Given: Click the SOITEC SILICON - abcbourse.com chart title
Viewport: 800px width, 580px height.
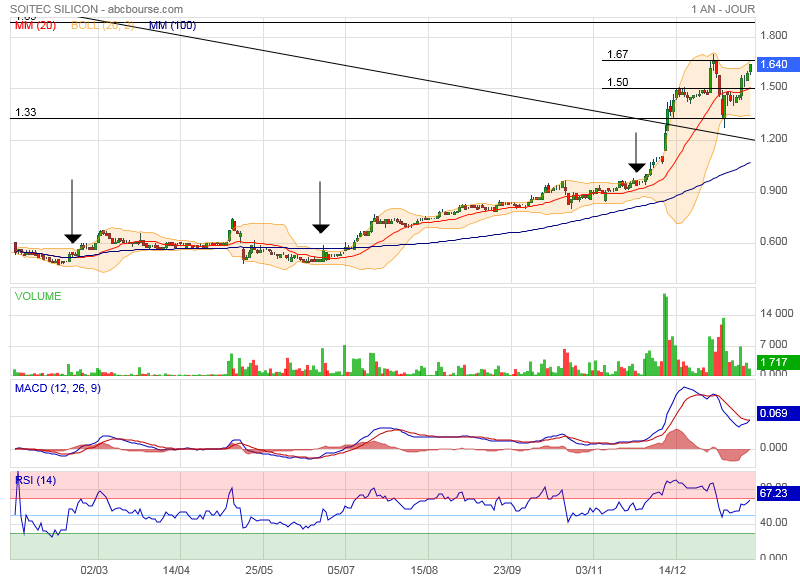Looking at the screenshot, I should 96,9.
